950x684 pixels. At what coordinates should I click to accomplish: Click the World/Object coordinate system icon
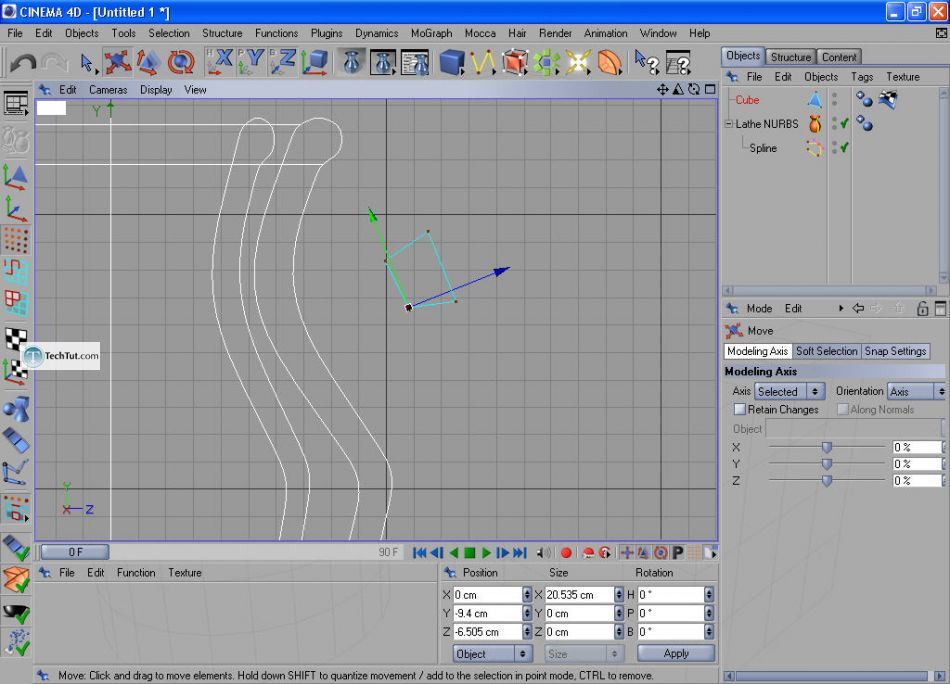314,62
